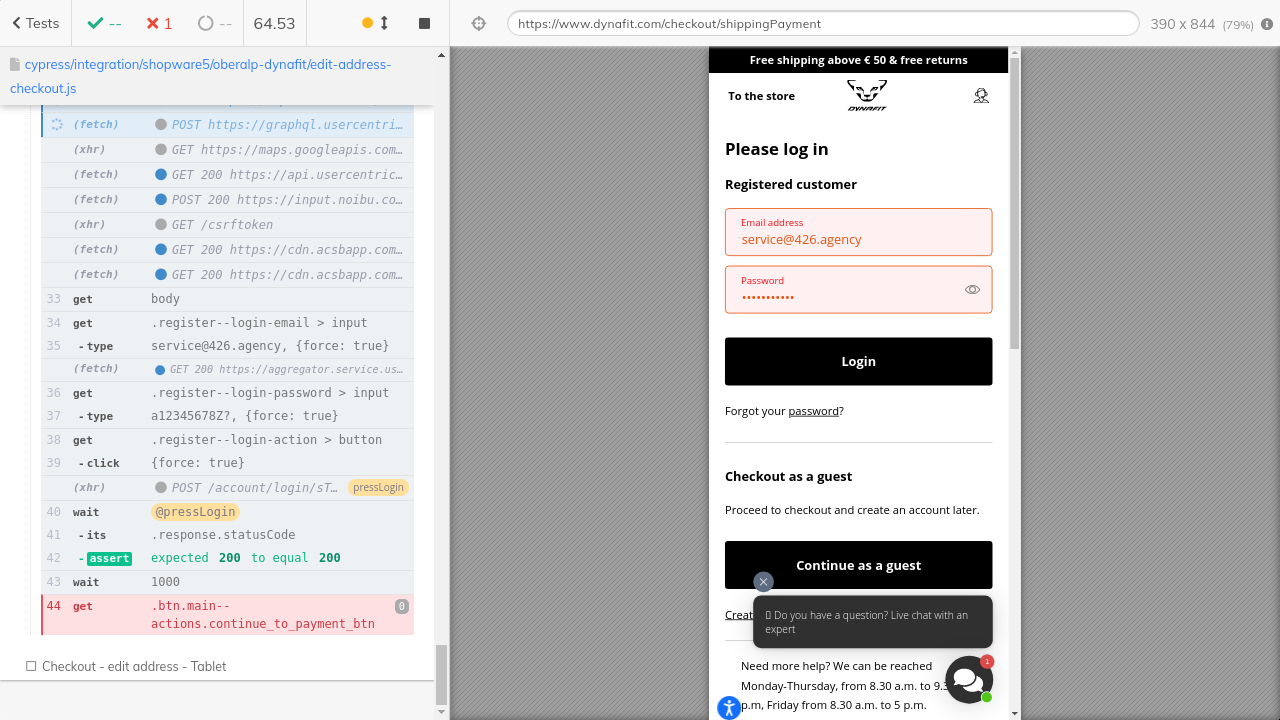
Task: Open viewport size 390 x 844 dropdown
Action: pos(1201,24)
